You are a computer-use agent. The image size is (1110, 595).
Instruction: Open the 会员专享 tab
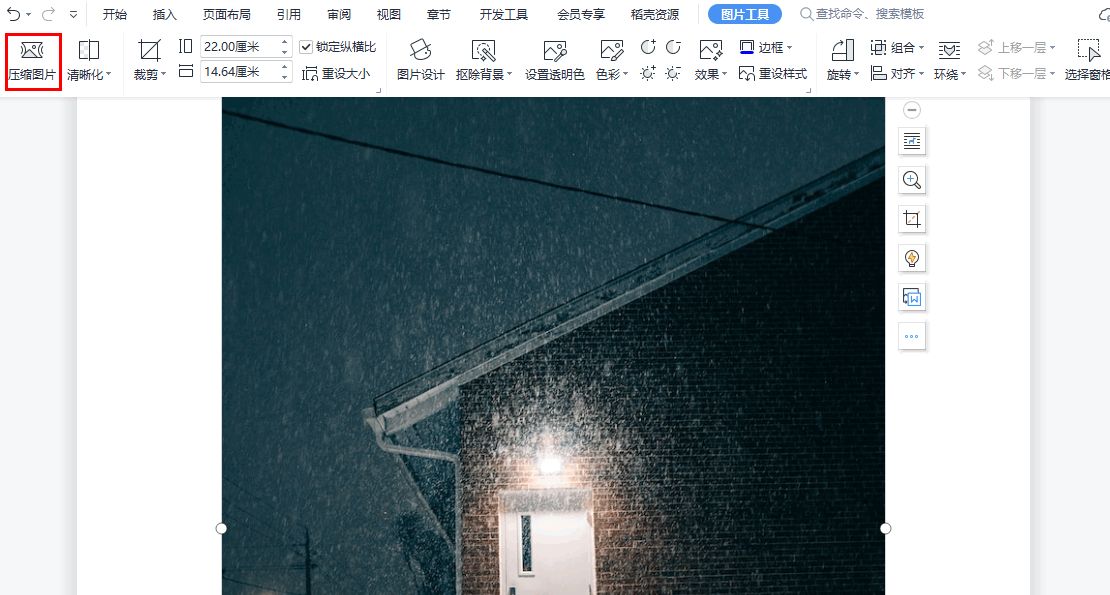pyautogui.click(x=581, y=14)
